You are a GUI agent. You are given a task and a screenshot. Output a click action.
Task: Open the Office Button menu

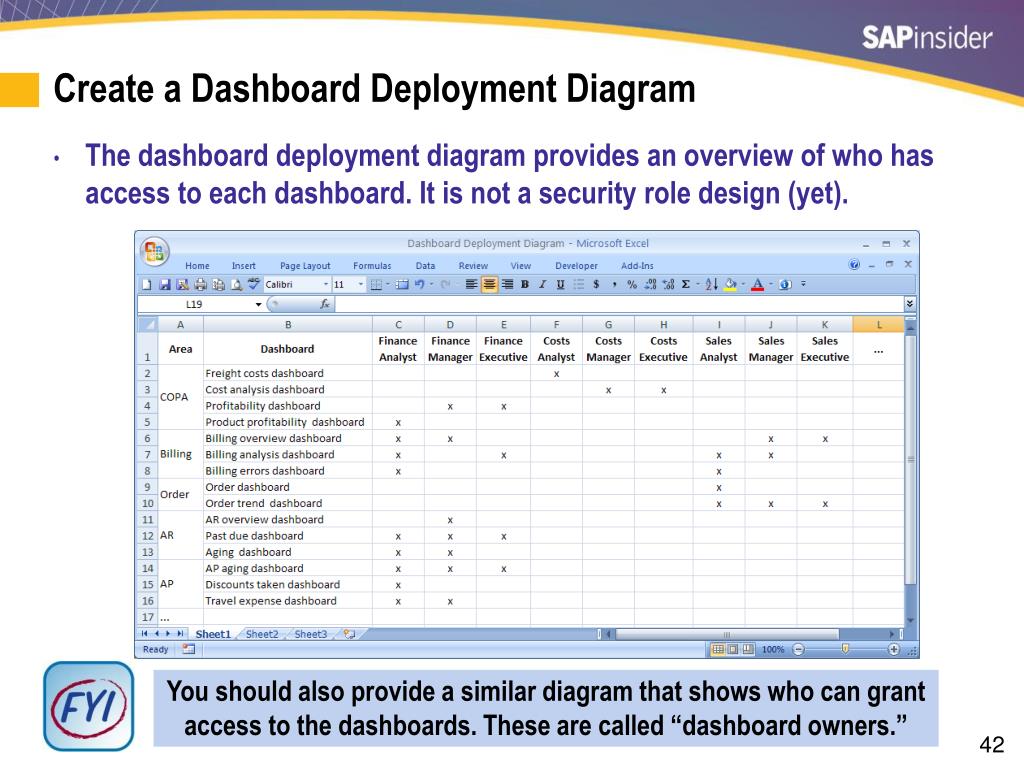point(155,251)
